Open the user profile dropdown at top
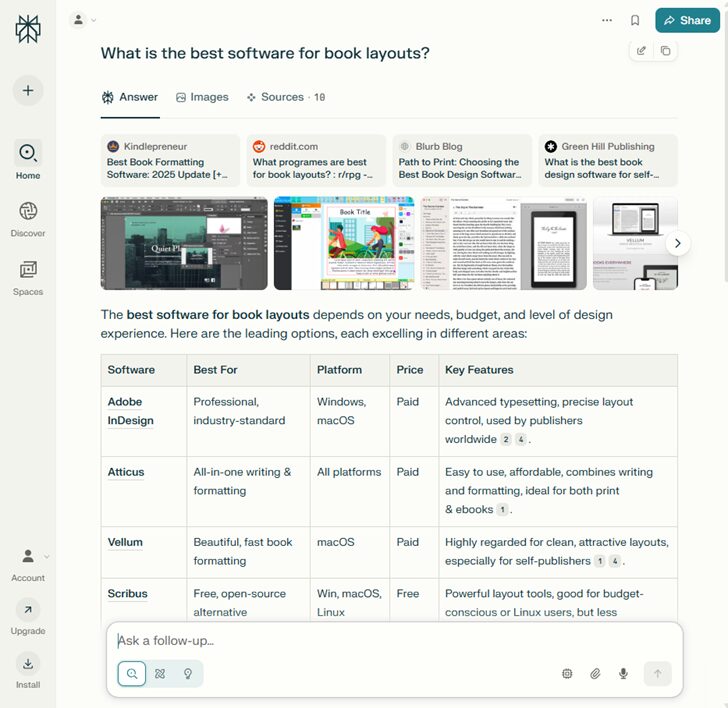Screen dimensions: 728x708 [83, 20]
